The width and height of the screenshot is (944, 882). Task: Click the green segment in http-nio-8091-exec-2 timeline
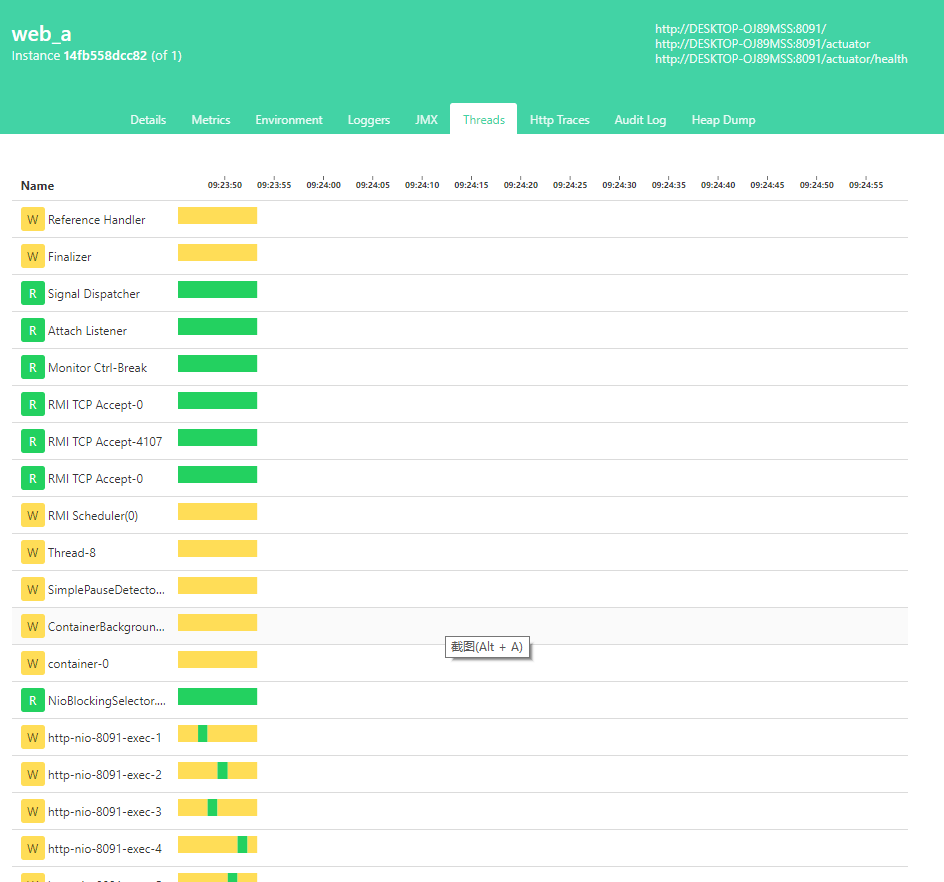coord(222,771)
